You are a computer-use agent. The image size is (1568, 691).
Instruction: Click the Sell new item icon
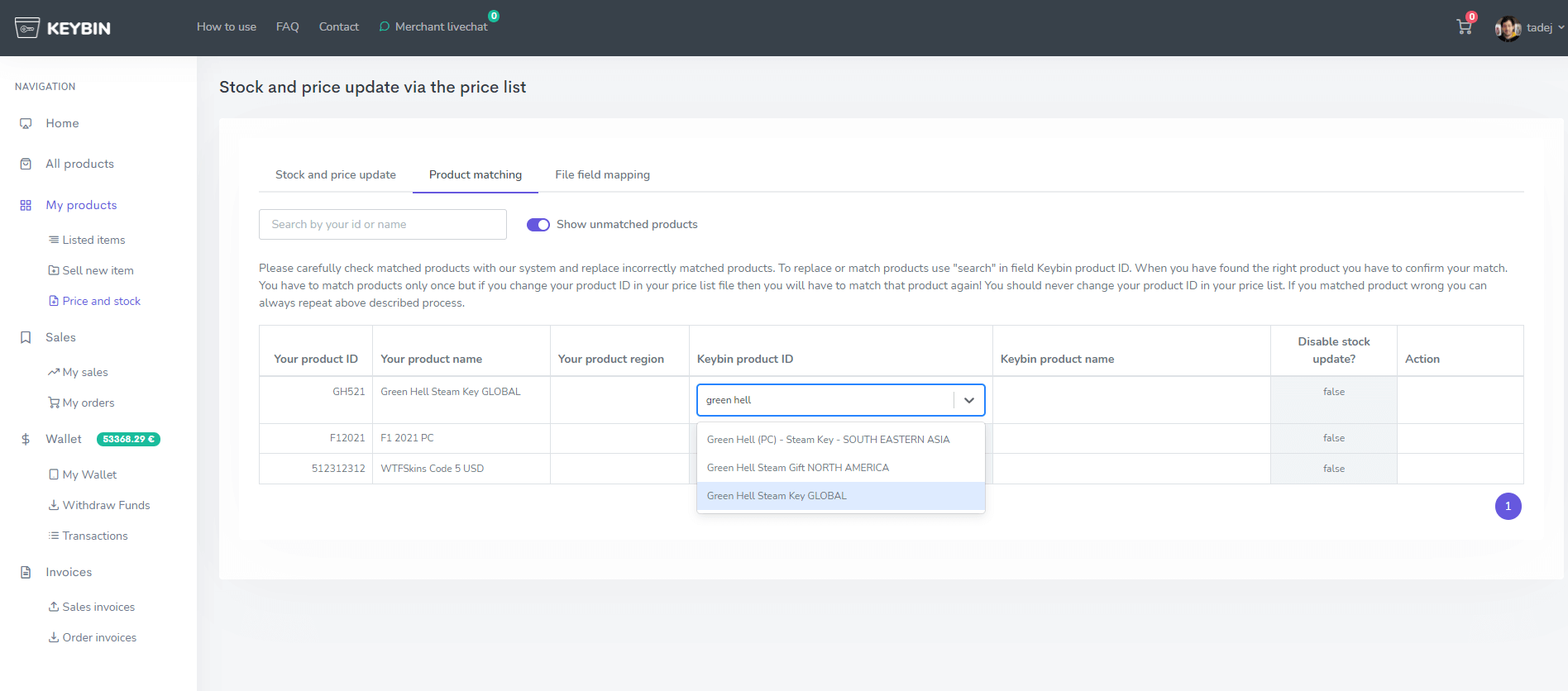point(54,270)
